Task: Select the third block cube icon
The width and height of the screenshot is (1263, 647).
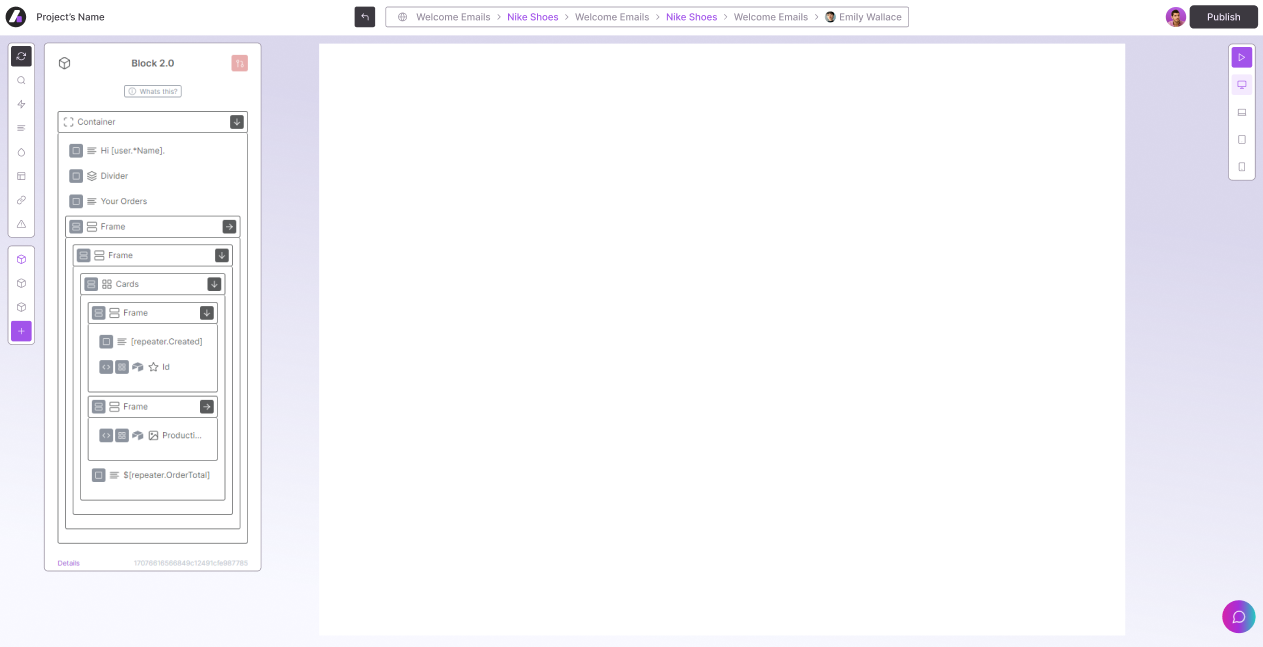Action: [21, 307]
